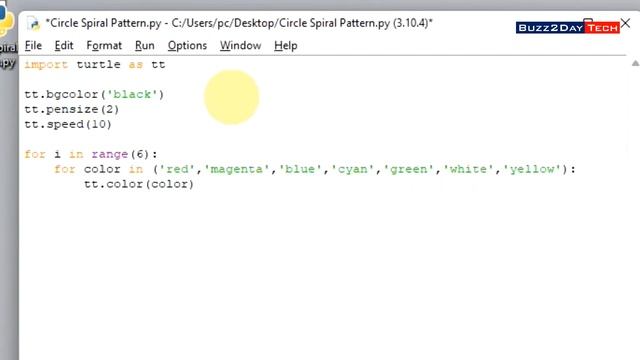This screenshot has height=360, width=640.
Task: Place cursor in tt.pensize(2) line
Action: click(x=71, y=109)
